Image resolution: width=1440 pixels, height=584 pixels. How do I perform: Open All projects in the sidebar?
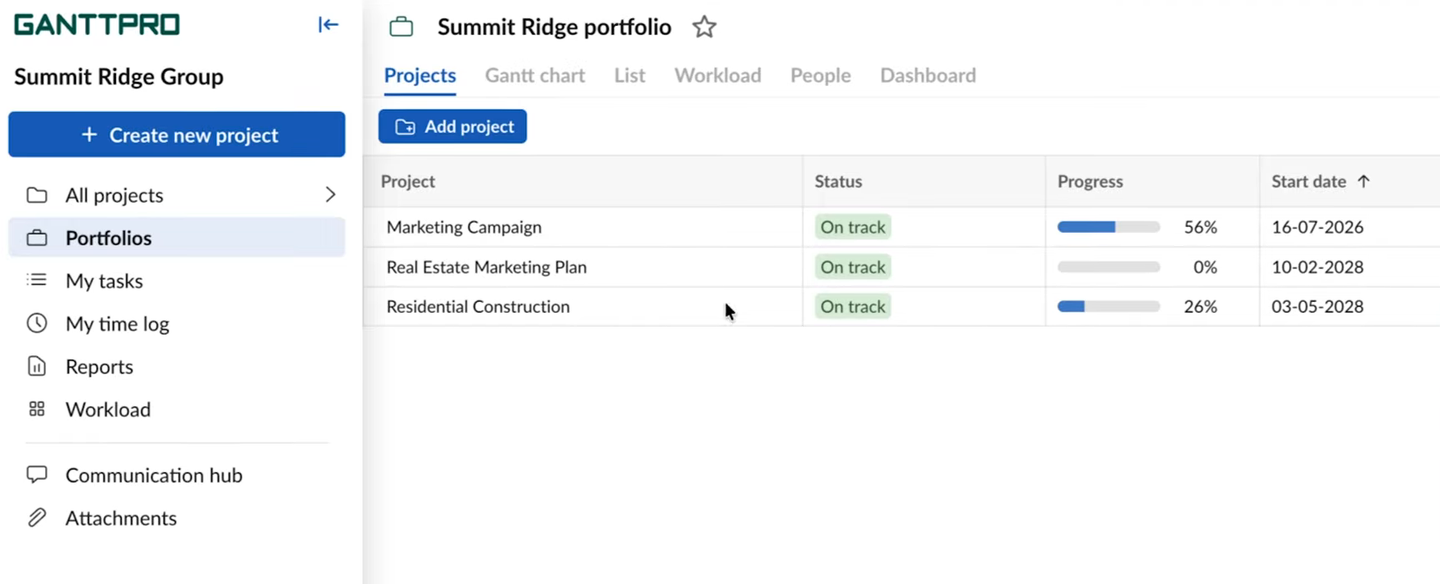(x=177, y=195)
